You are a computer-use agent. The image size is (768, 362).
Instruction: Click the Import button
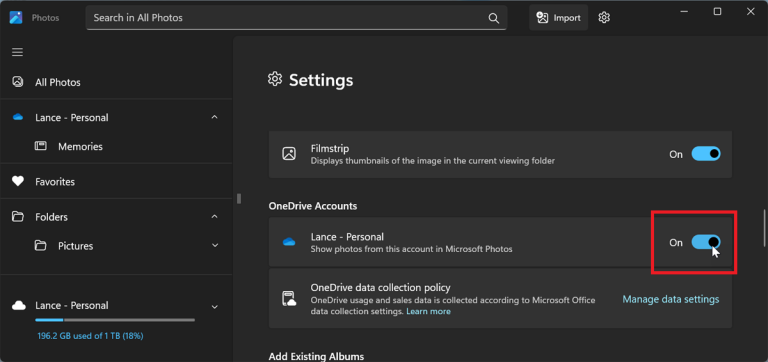click(558, 18)
